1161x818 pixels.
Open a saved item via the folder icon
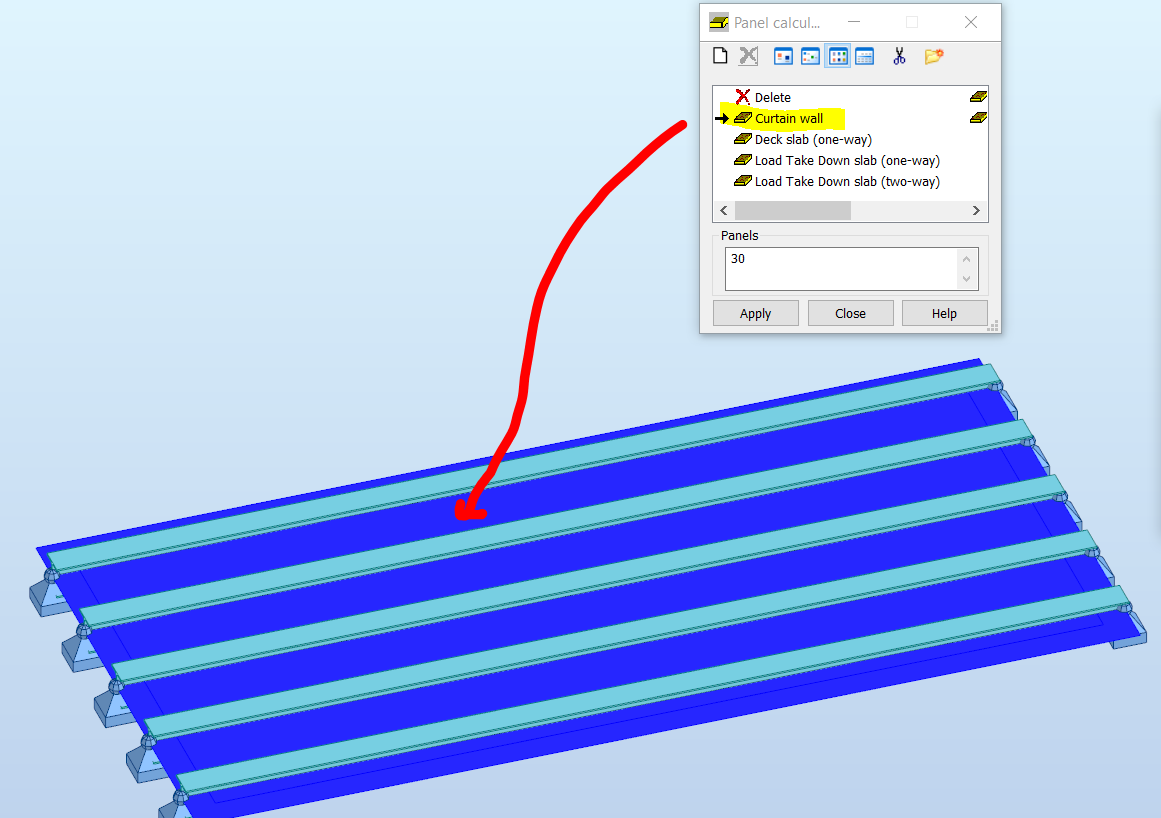click(x=932, y=55)
